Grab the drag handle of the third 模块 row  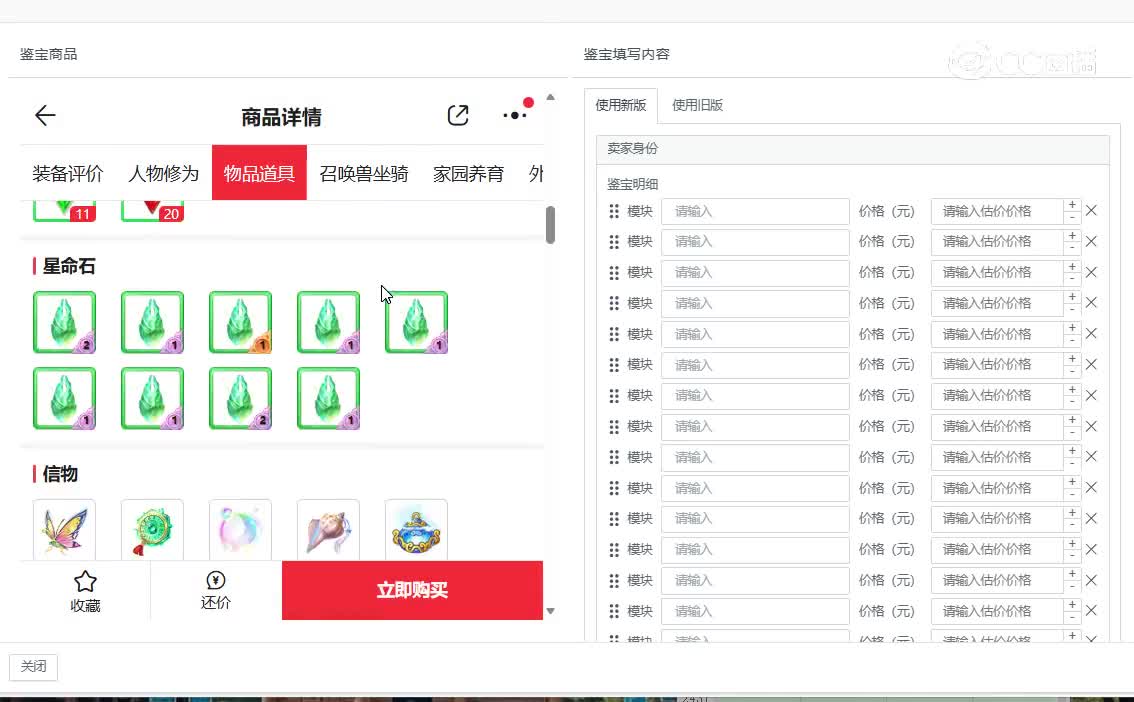point(614,273)
